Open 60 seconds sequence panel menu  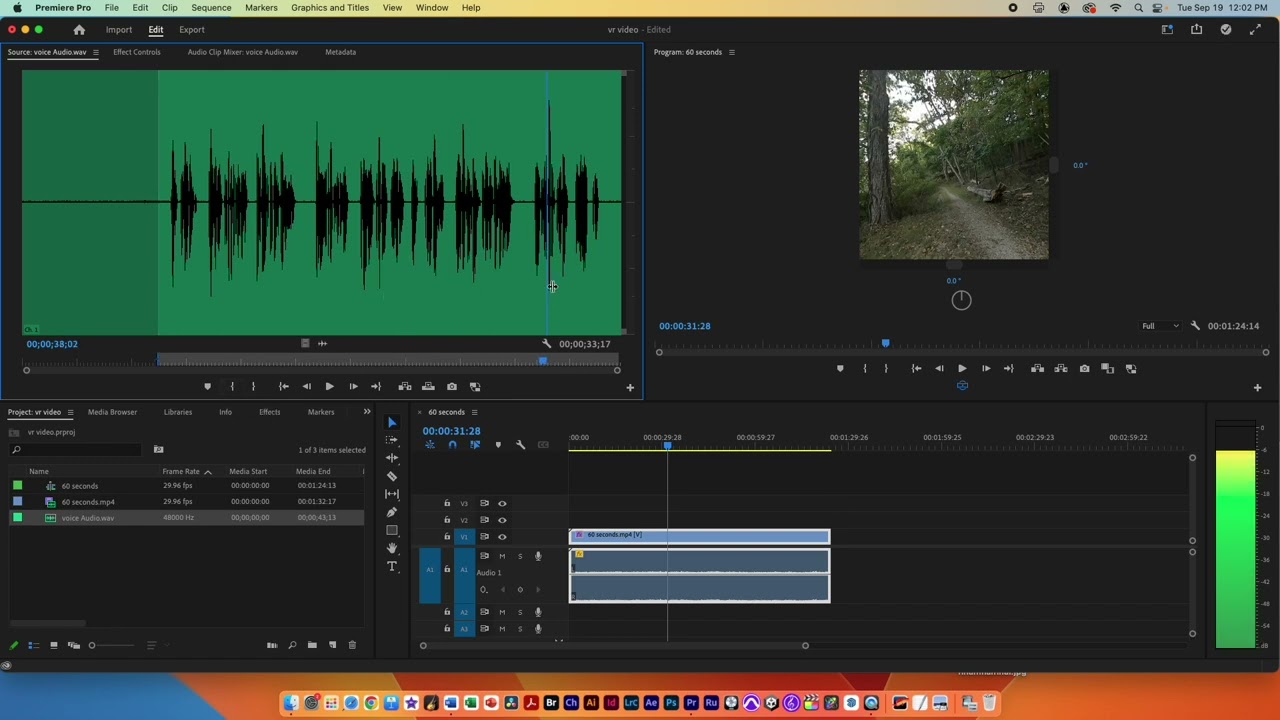click(474, 412)
